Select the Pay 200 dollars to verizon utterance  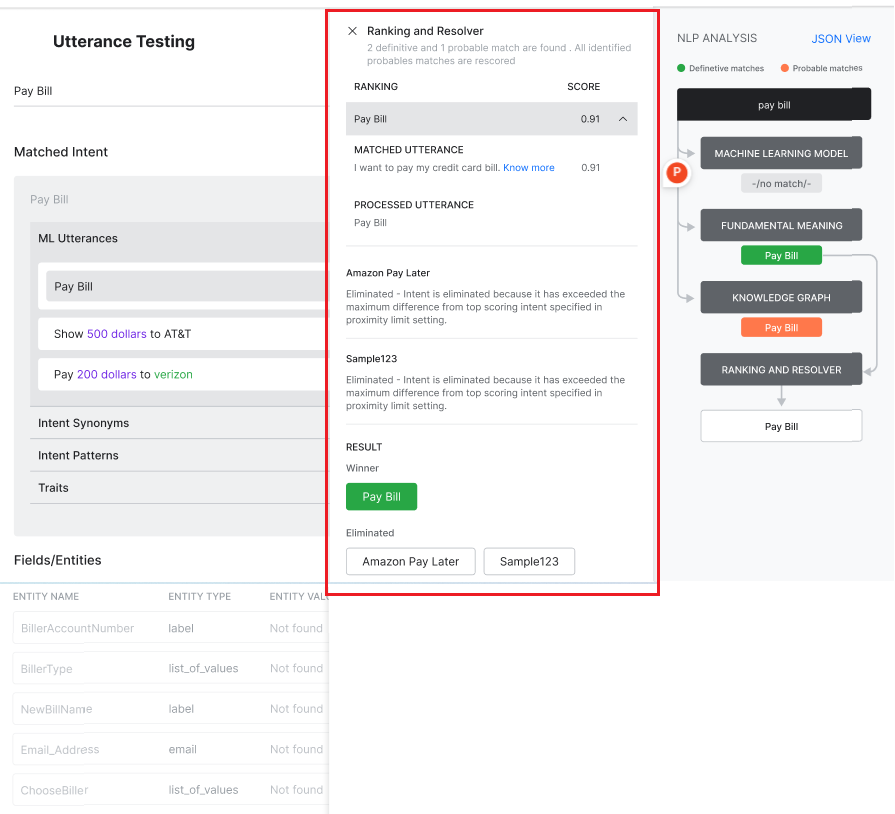tap(123, 374)
